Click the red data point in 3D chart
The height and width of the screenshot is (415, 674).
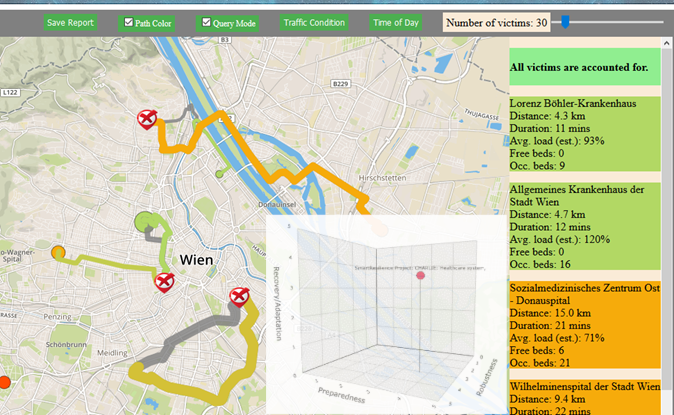pyautogui.click(x=420, y=275)
